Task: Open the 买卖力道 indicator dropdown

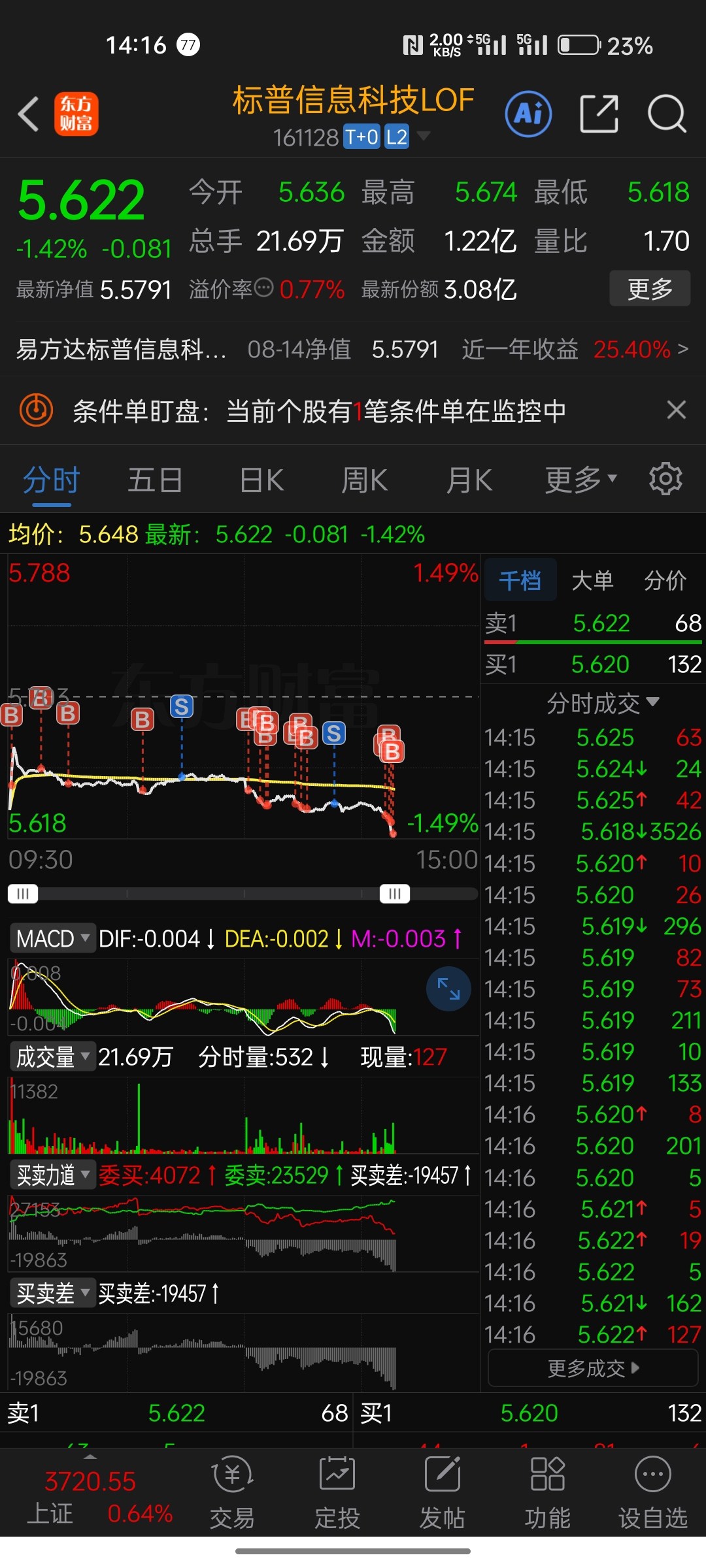Action: 53,1175
